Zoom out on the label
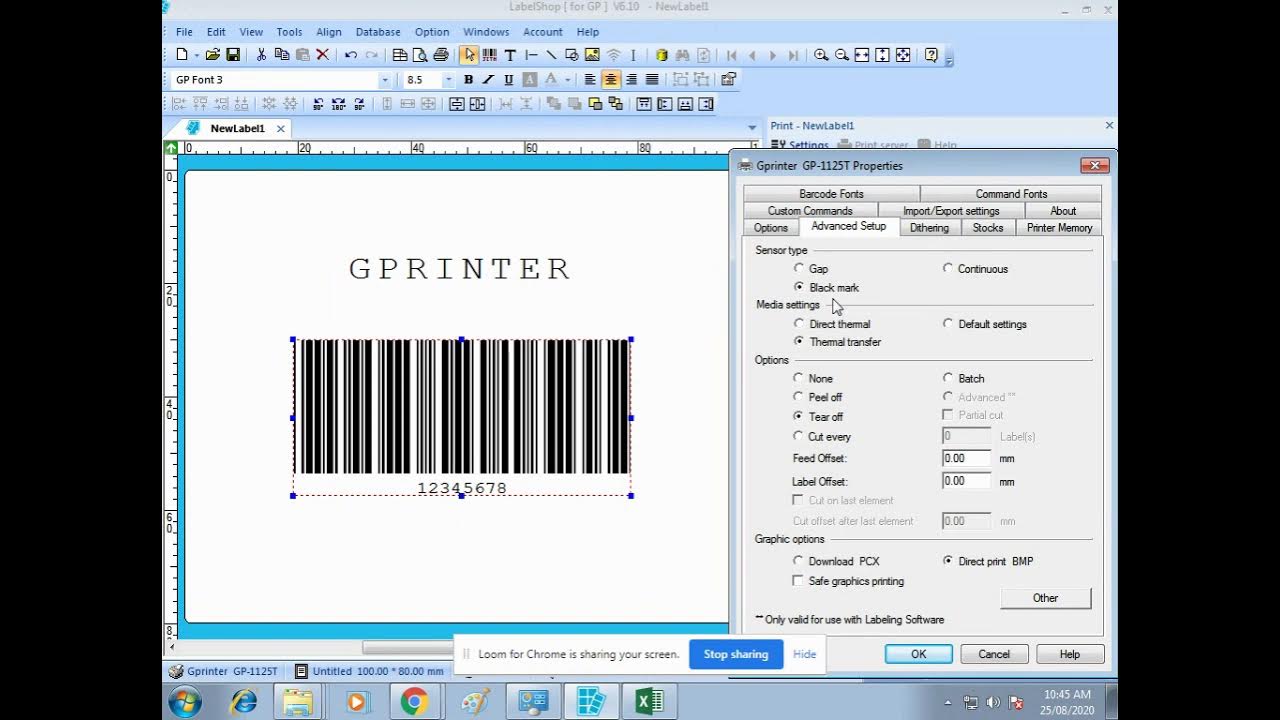Viewport: 1280px width, 720px height. point(842,55)
